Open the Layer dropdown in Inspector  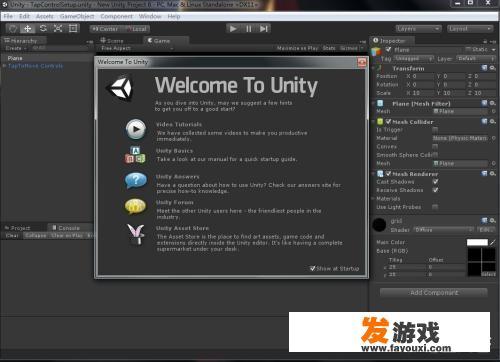pyautogui.click(x=476, y=59)
